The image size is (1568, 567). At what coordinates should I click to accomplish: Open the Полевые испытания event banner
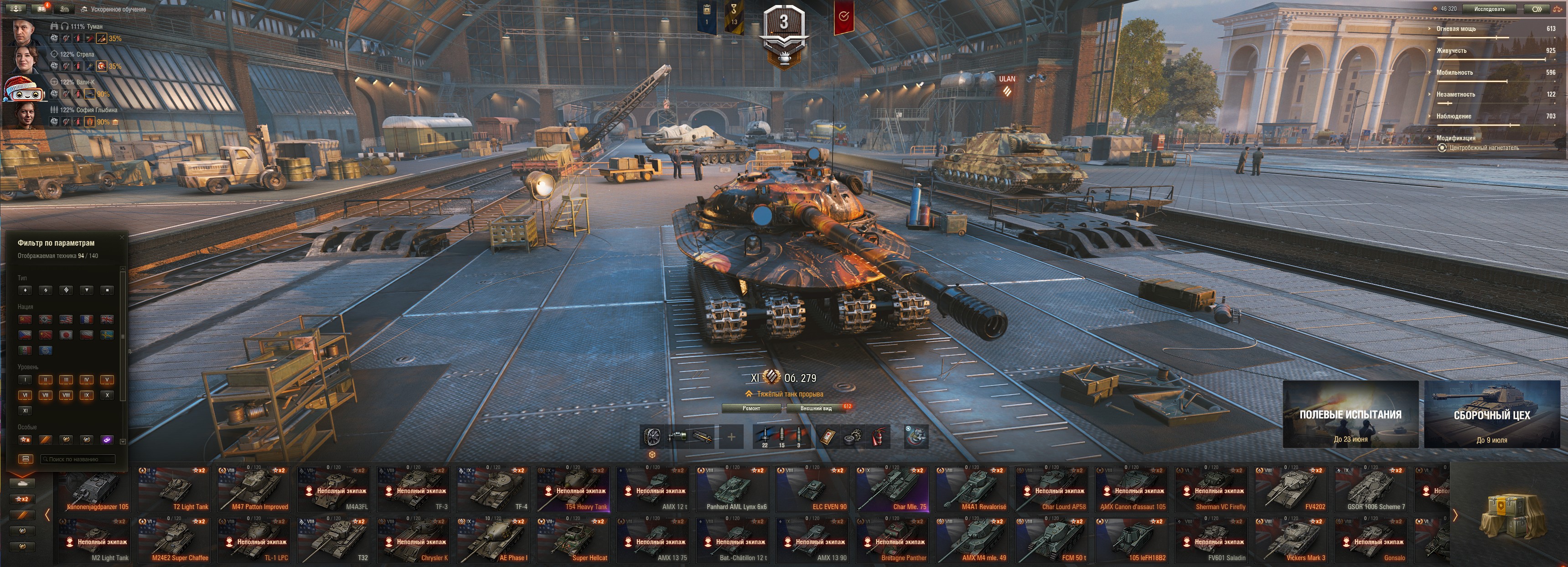[x=1350, y=414]
